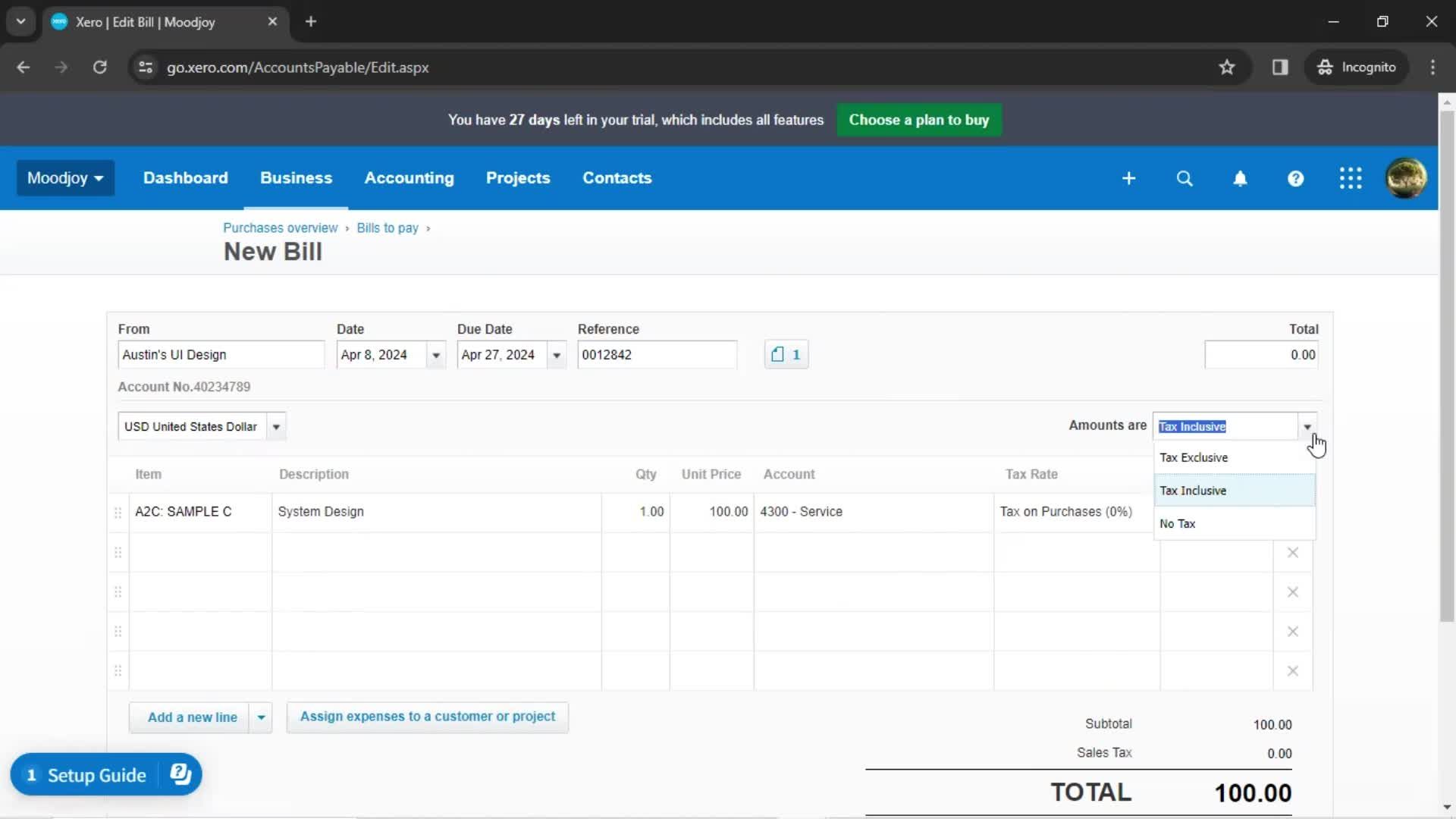Image resolution: width=1456 pixels, height=819 pixels.
Task: View site information icon in address bar
Action: tap(146, 67)
